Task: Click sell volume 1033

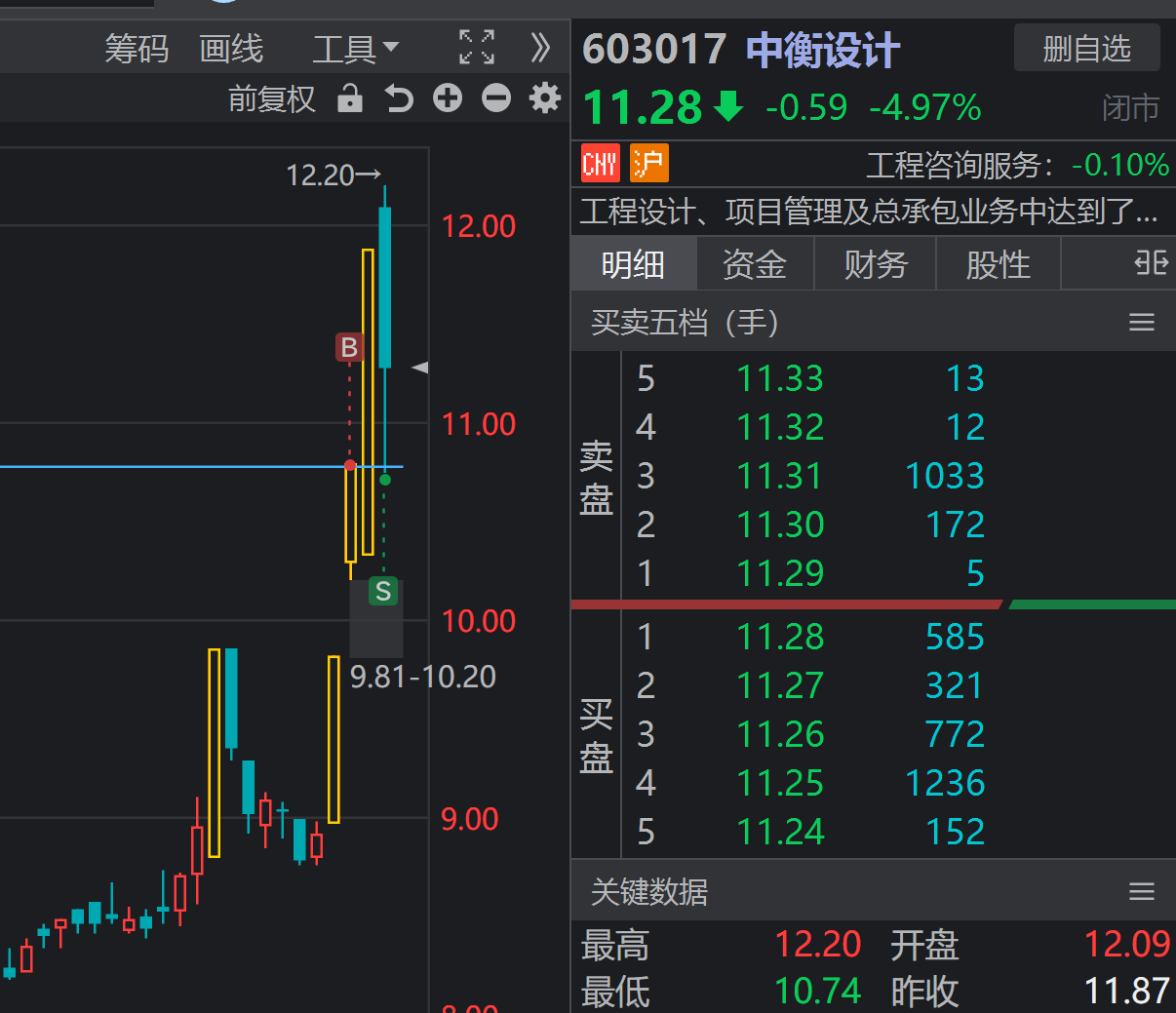Action: [945, 476]
